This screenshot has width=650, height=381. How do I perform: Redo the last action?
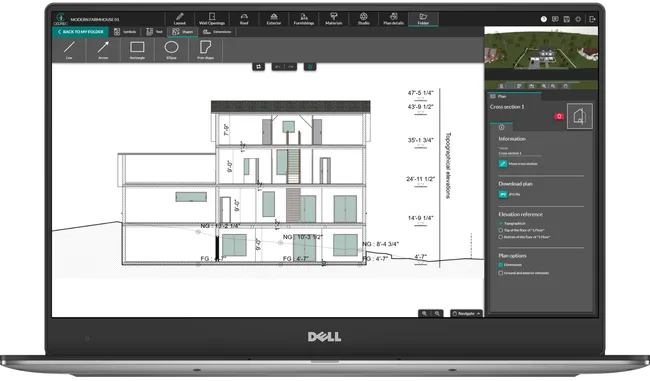click(x=291, y=67)
